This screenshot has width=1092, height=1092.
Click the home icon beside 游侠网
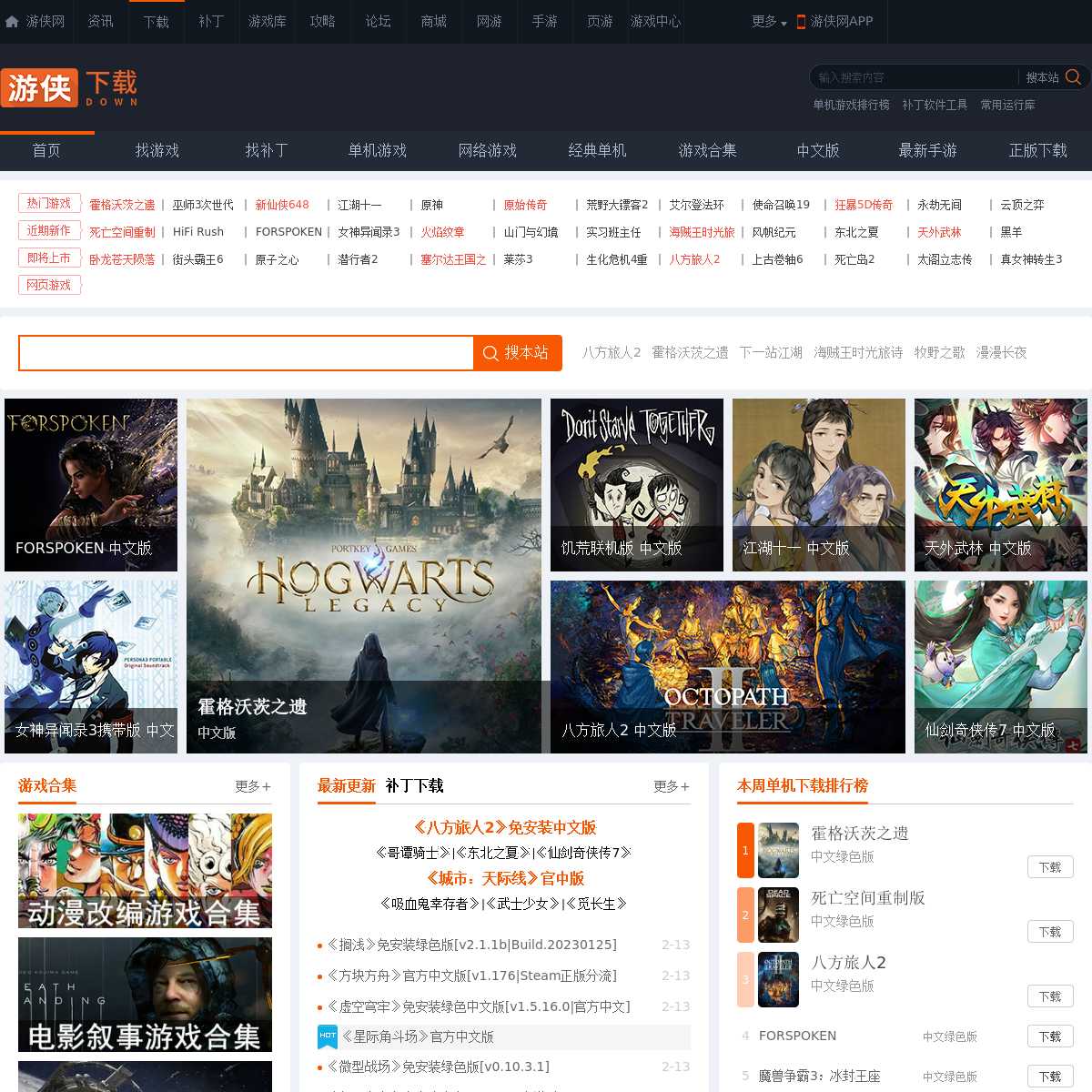pos(12,22)
